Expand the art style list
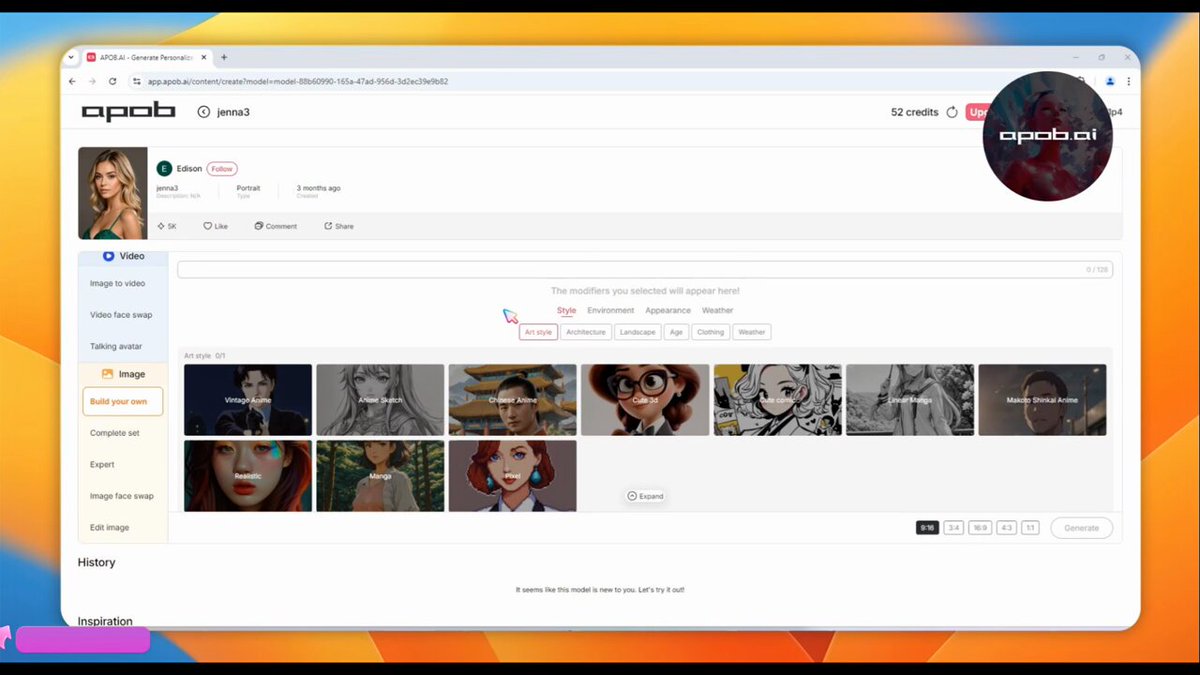Screen dimensions: 1200x675 click(645, 496)
